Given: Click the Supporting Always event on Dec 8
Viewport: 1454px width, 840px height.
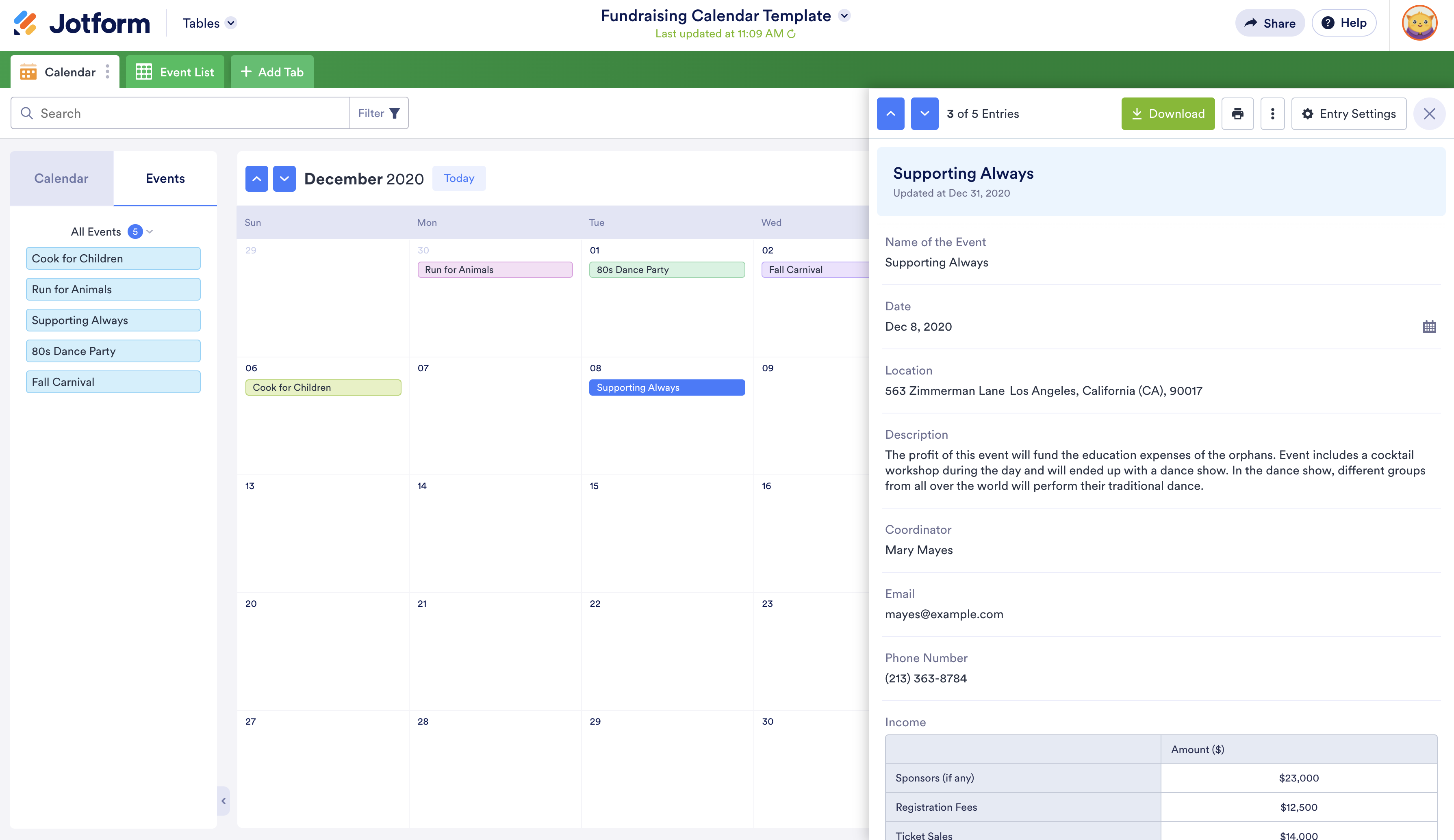Looking at the screenshot, I should click(666, 388).
